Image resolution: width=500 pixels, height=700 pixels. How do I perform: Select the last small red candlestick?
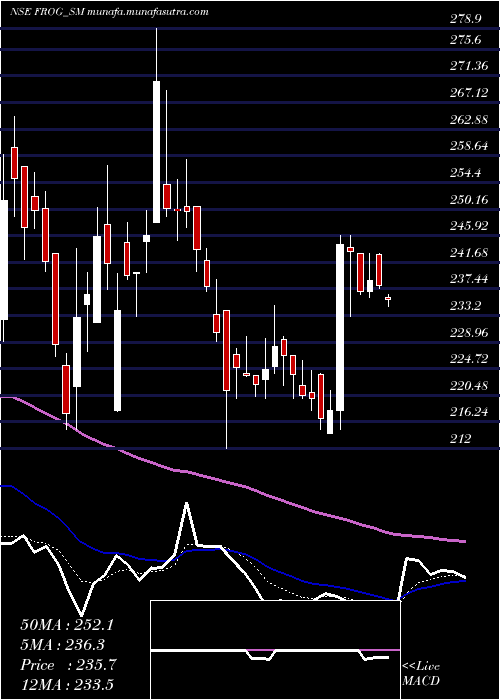pyautogui.click(x=388, y=299)
